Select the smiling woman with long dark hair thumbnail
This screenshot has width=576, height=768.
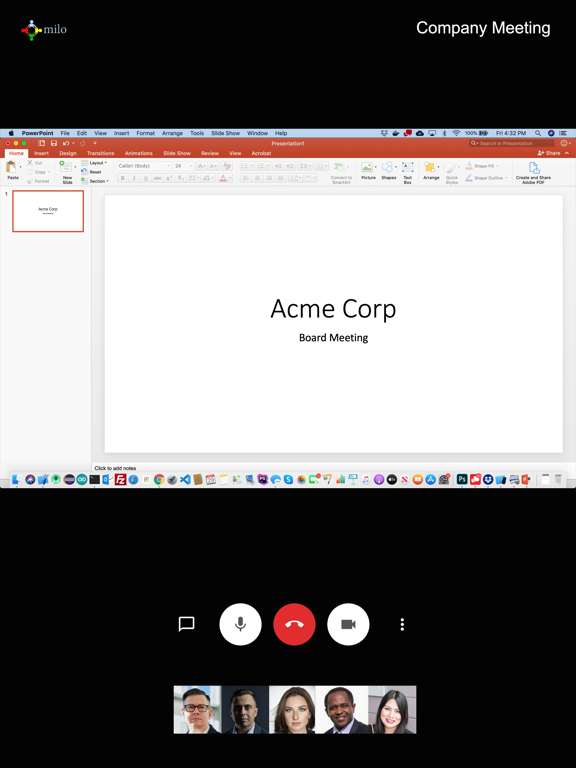click(x=392, y=709)
